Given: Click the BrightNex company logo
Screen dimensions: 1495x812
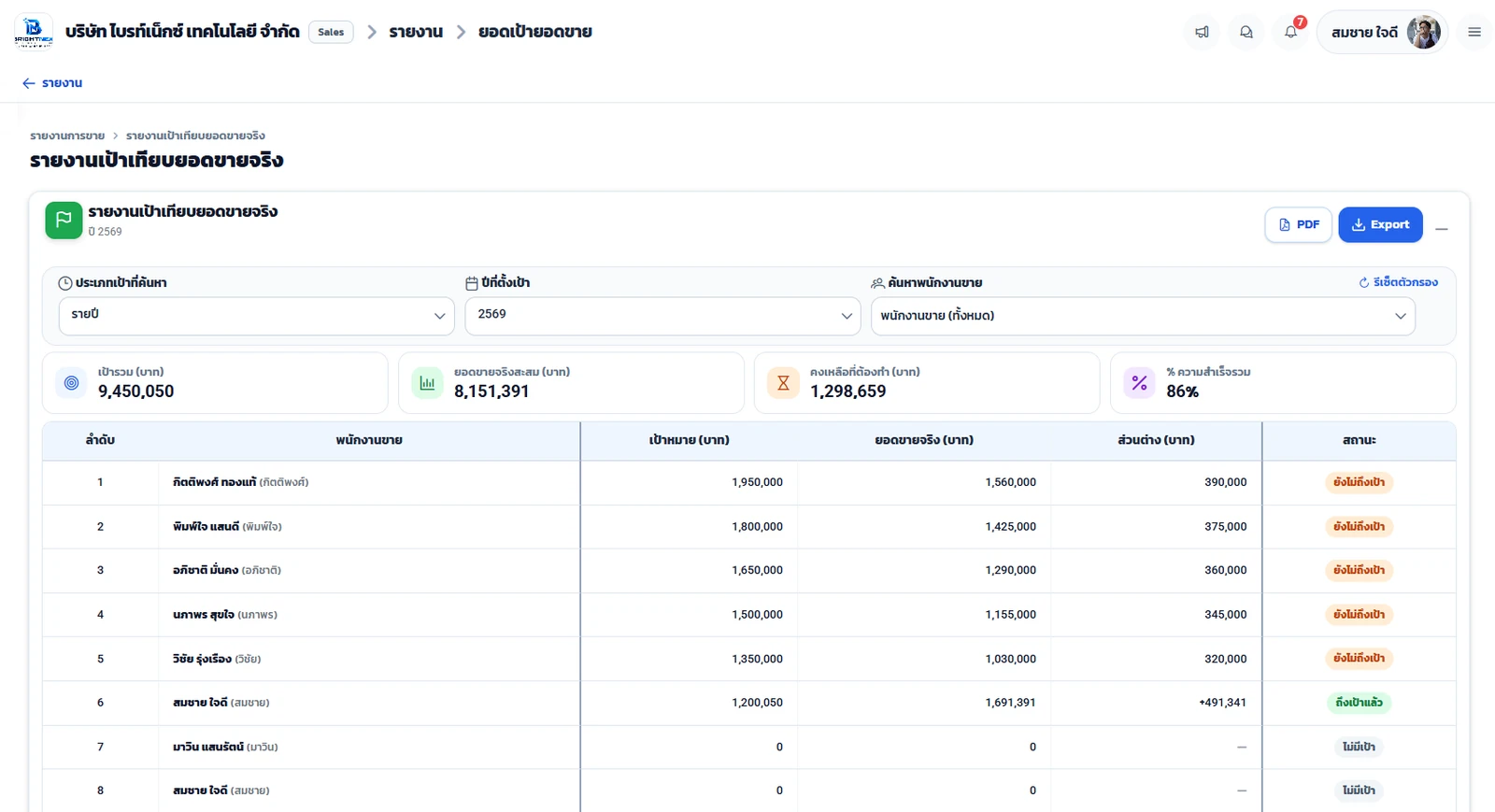Looking at the screenshot, I should point(34,32).
